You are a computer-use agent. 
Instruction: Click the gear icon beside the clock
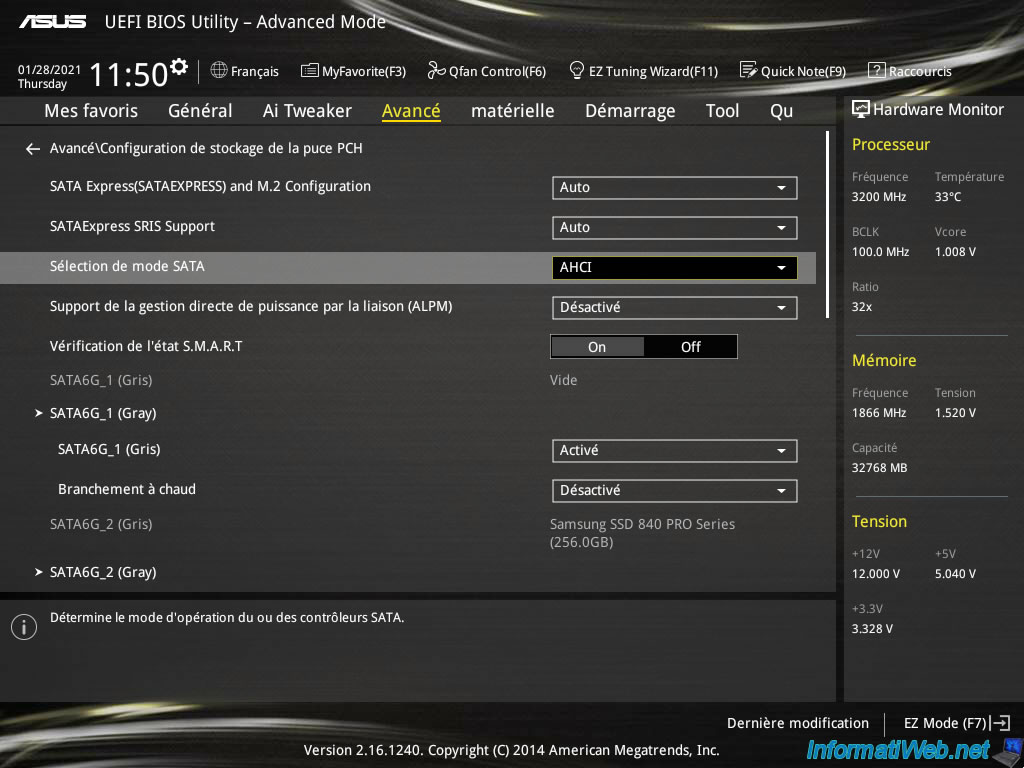point(179,67)
